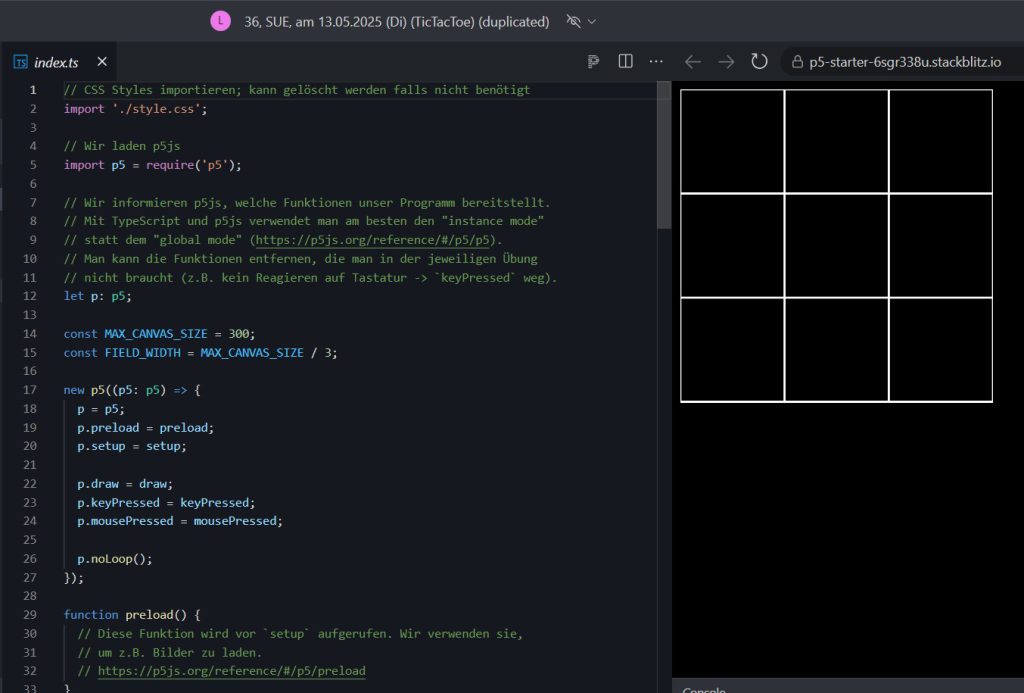Click the center cell of the TicTacToe grid
This screenshot has height=693, width=1024.
click(x=836, y=246)
